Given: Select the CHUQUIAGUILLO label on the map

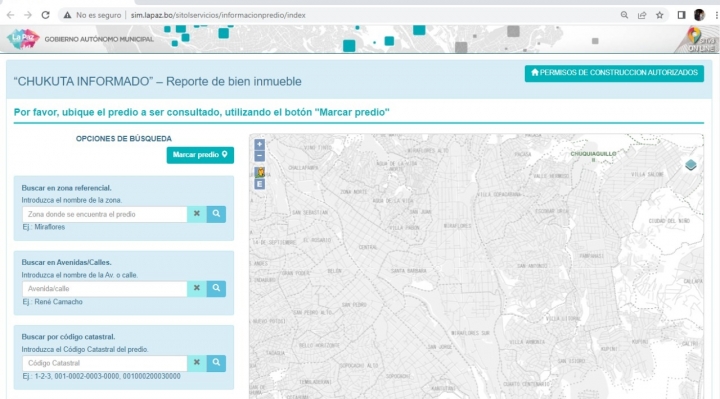Looking at the screenshot, I should pos(593,157).
